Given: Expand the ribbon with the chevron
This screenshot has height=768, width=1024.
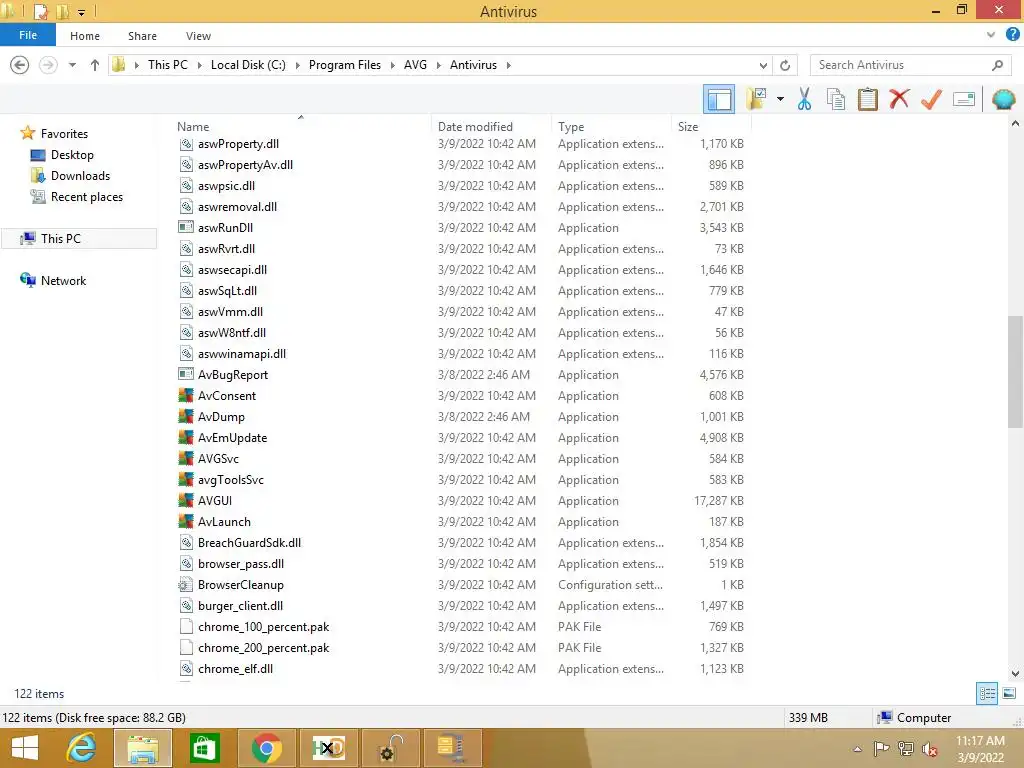Looking at the screenshot, I should 991,35.
